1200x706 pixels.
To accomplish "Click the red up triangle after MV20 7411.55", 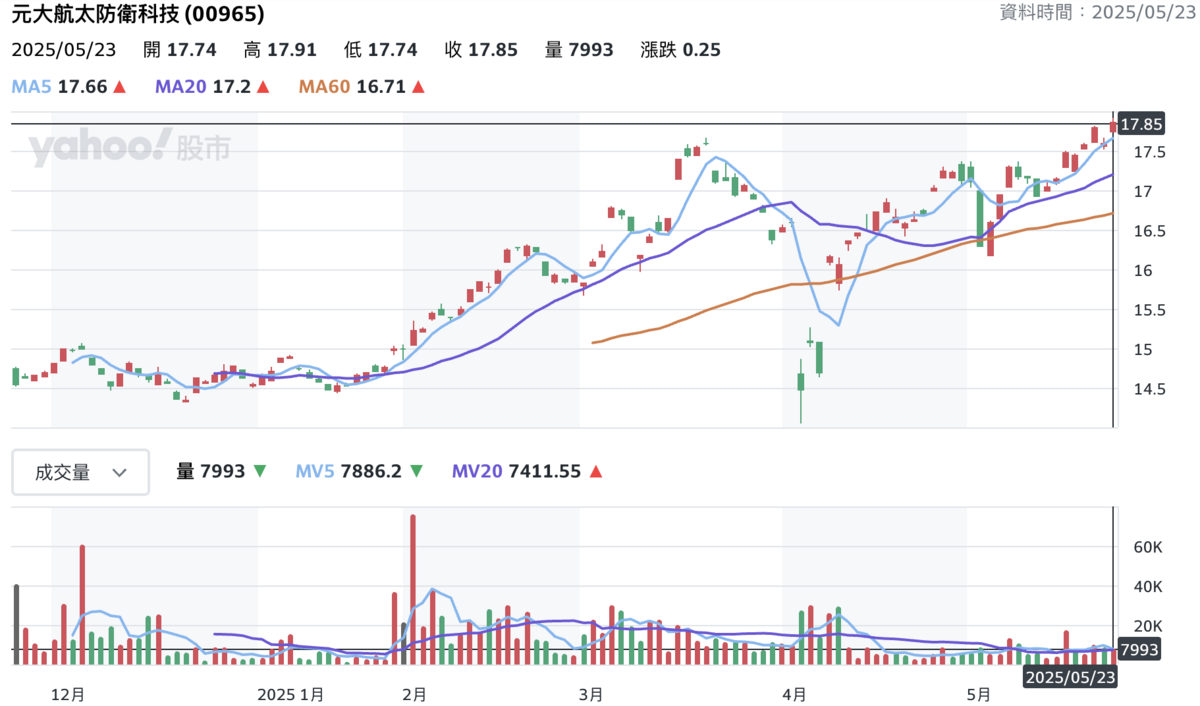I will (x=596, y=471).
